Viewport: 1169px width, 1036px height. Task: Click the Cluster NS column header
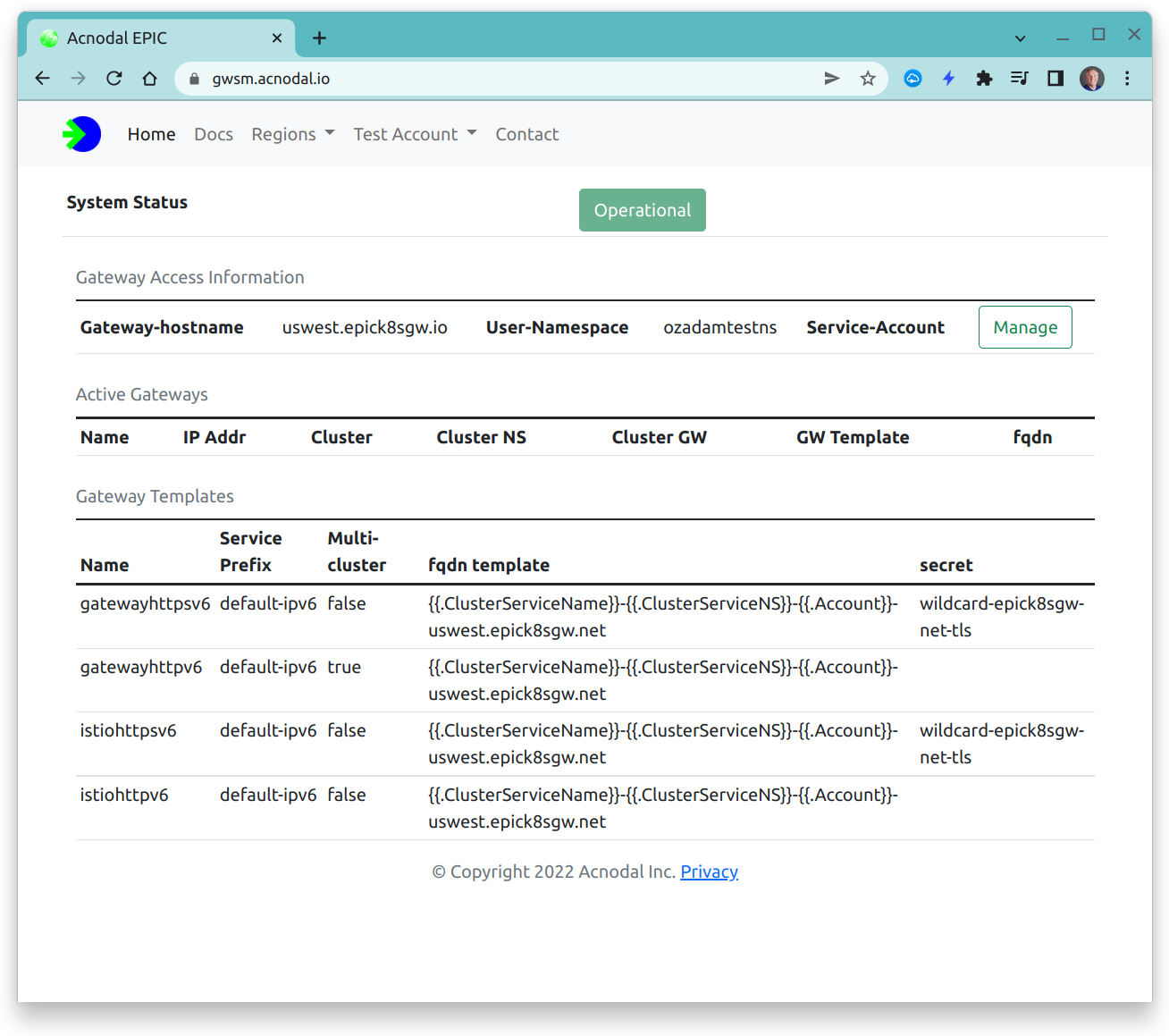coord(482,437)
